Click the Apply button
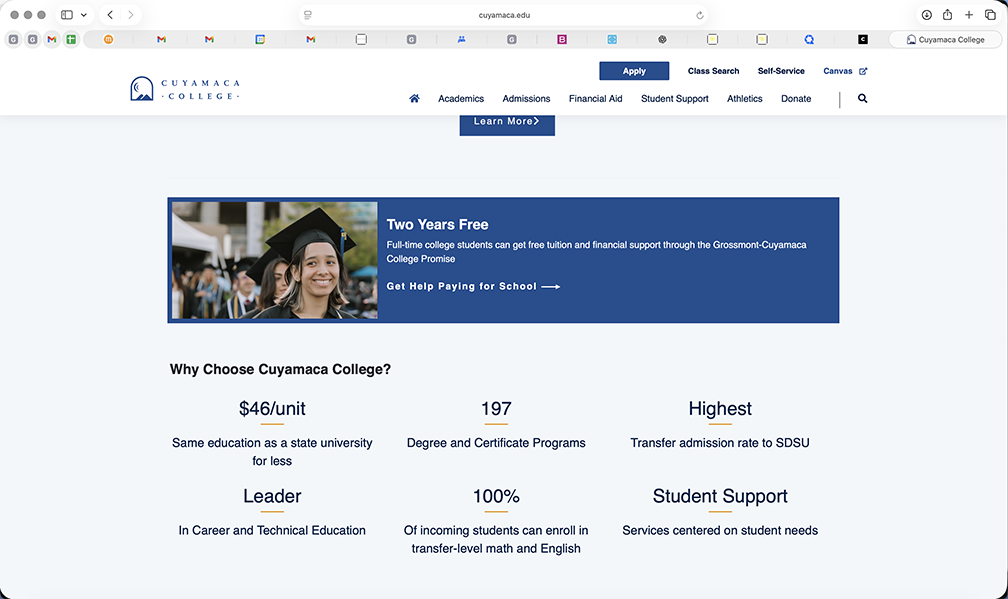Viewport: 1008px width, 599px height. [634, 71]
